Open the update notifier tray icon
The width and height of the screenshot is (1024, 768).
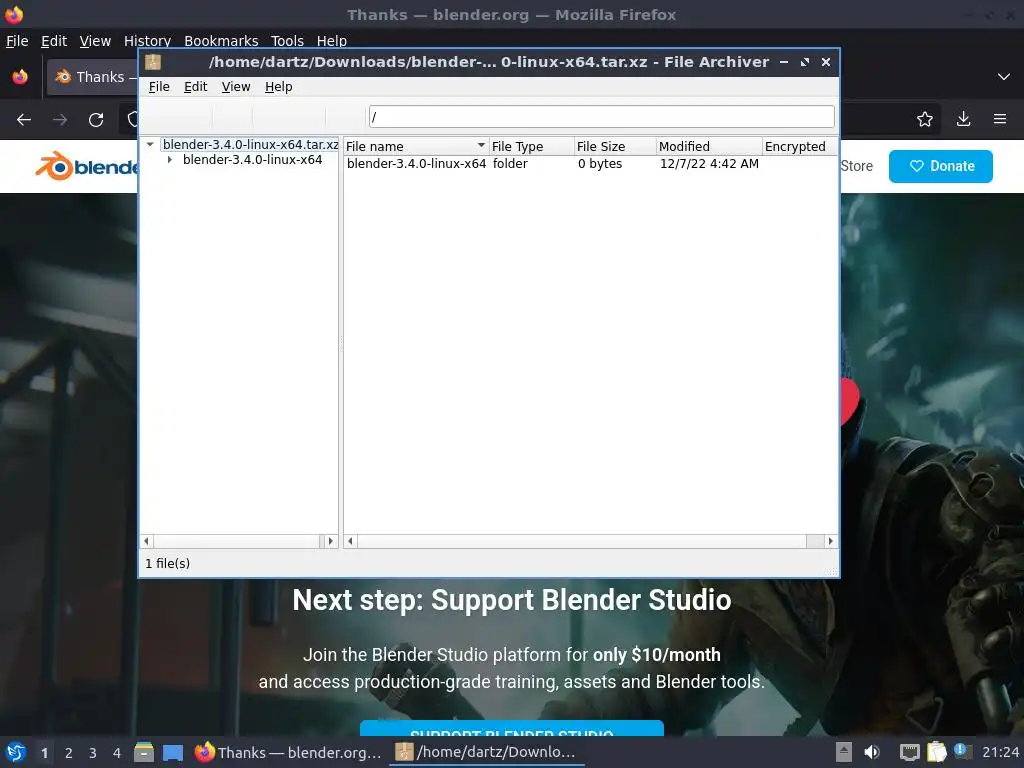[962, 751]
